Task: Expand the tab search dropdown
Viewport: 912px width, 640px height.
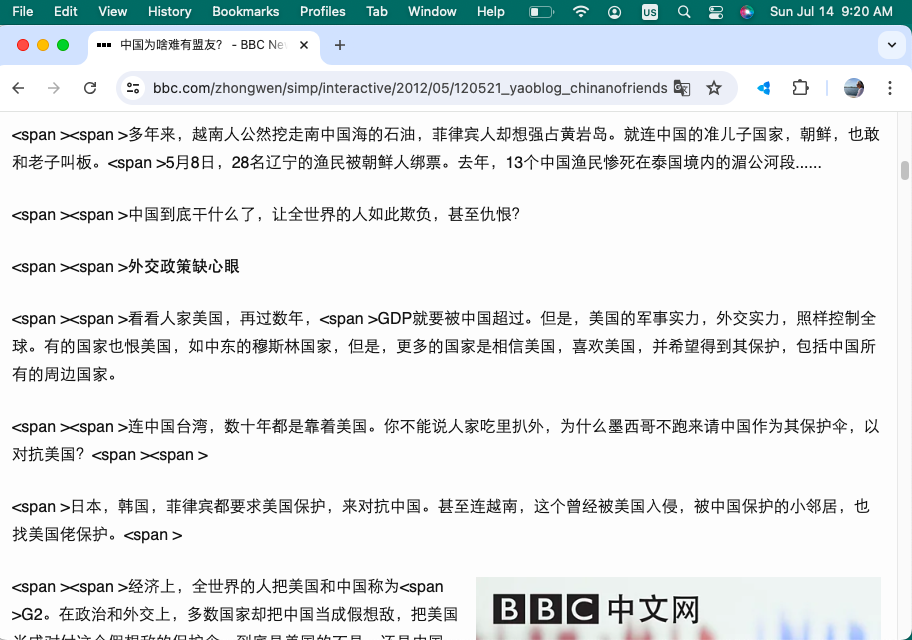Action: 891,45
